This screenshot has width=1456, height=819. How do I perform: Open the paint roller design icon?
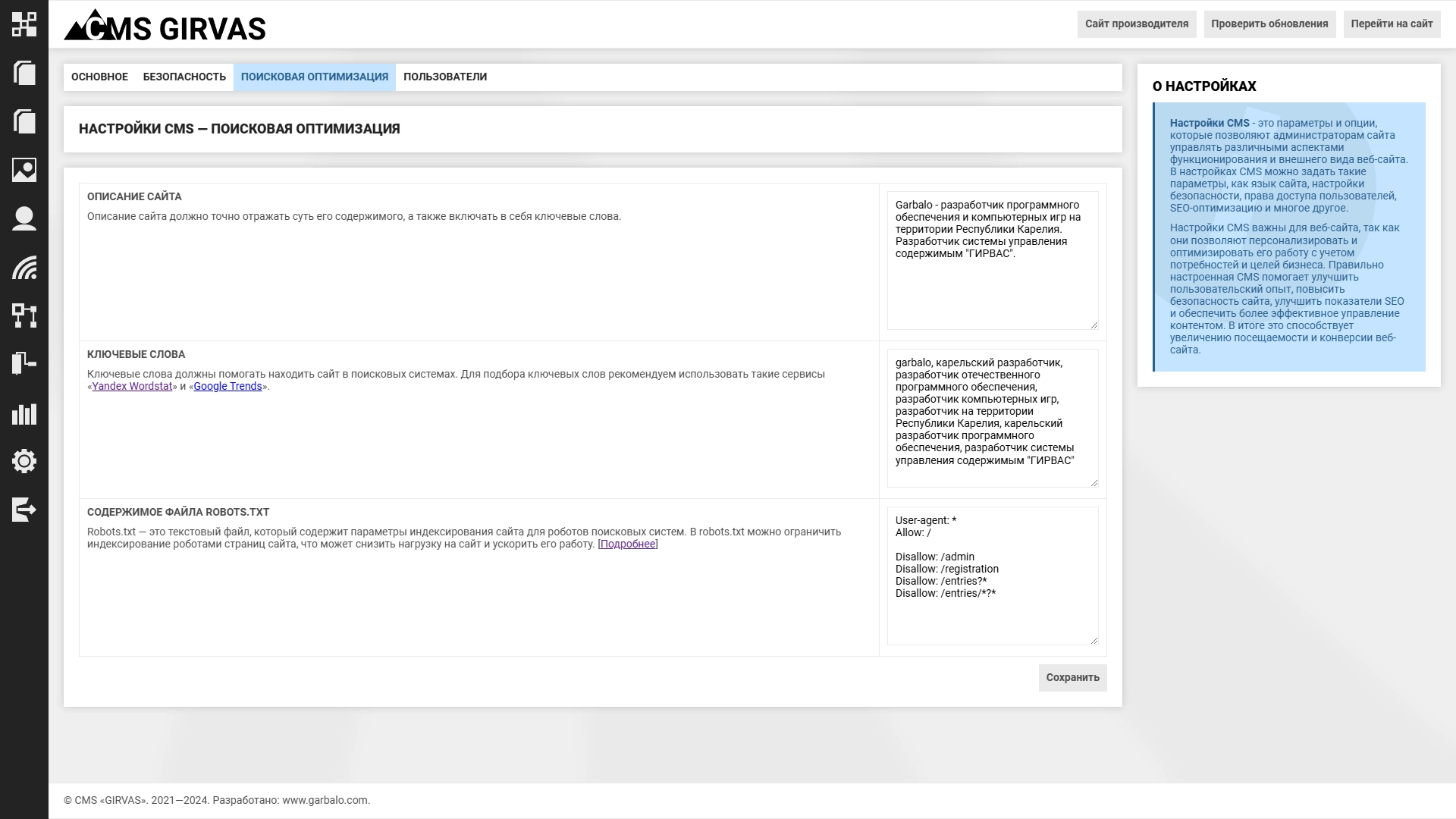pyautogui.click(x=24, y=364)
